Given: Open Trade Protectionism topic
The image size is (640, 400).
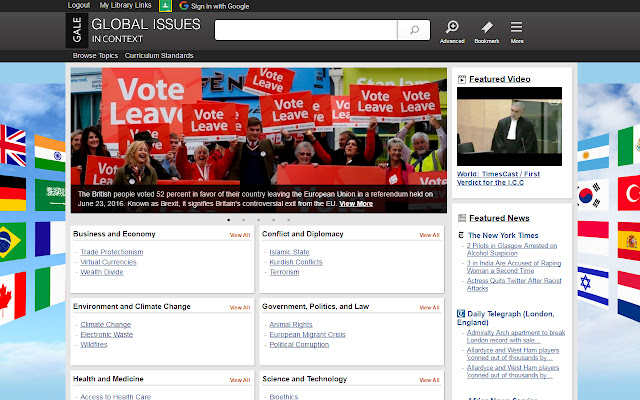Looking at the screenshot, I should click(x=112, y=252).
